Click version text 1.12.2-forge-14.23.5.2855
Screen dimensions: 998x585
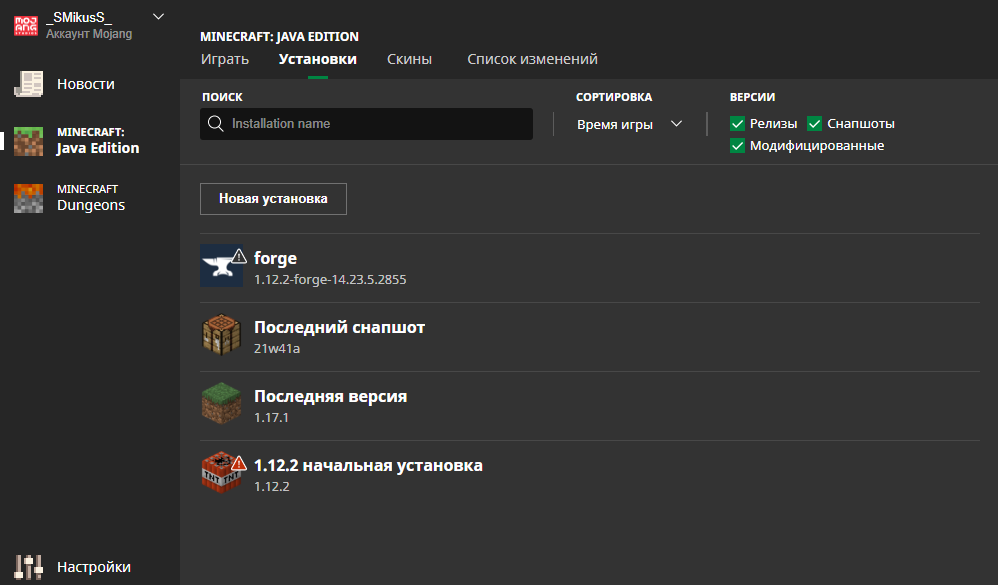click(330, 279)
